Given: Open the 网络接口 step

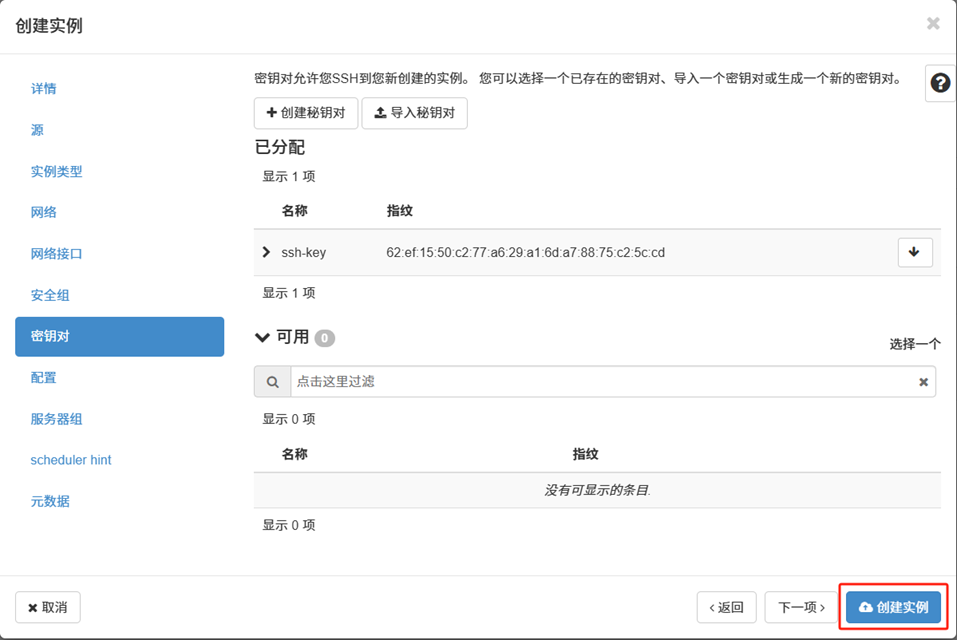Looking at the screenshot, I should pos(56,254).
